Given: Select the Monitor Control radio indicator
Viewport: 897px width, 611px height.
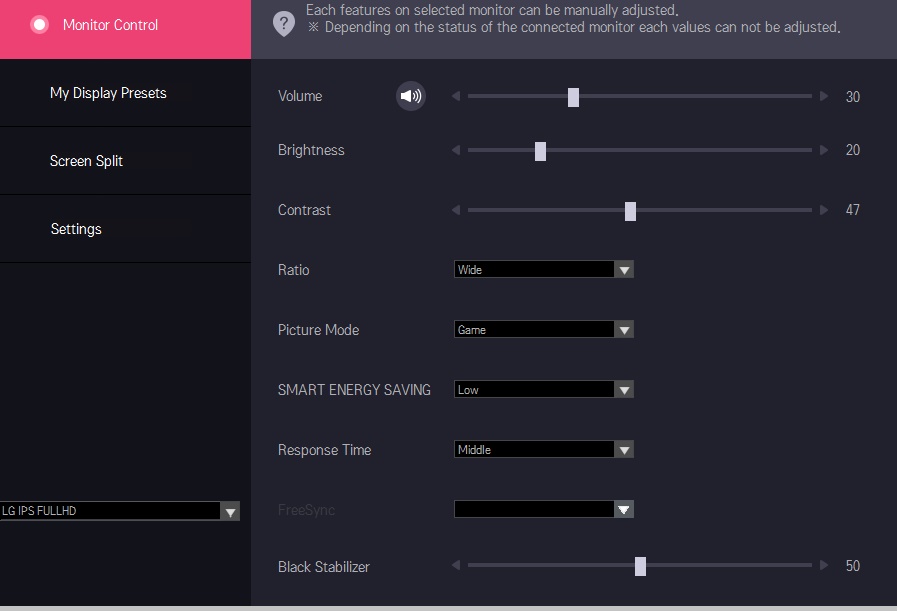Looking at the screenshot, I should pyautogui.click(x=39, y=25).
